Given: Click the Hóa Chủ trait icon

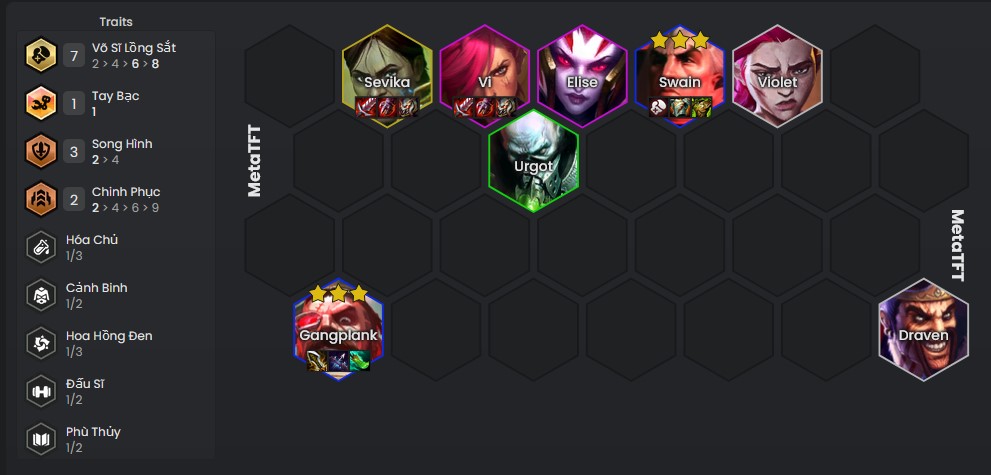Looking at the screenshot, I should click(41, 247).
